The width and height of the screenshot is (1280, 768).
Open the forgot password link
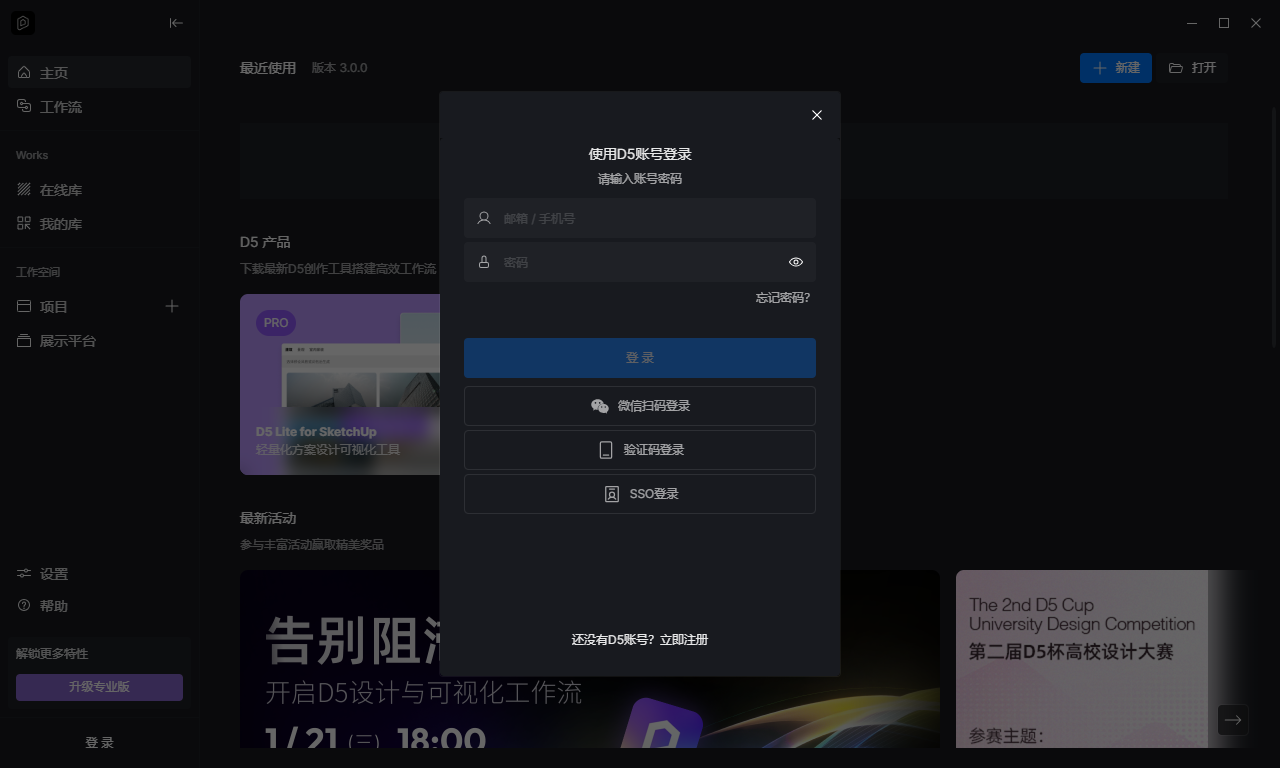(782, 298)
